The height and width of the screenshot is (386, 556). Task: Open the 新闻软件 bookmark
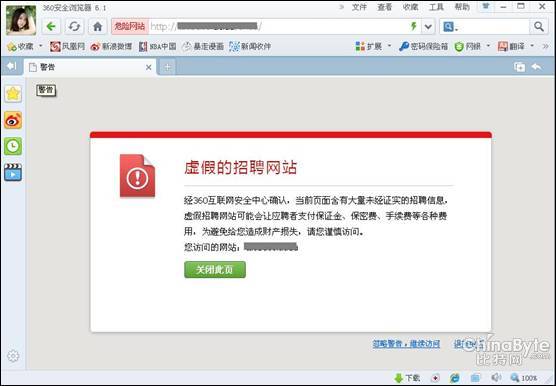click(250, 46)
